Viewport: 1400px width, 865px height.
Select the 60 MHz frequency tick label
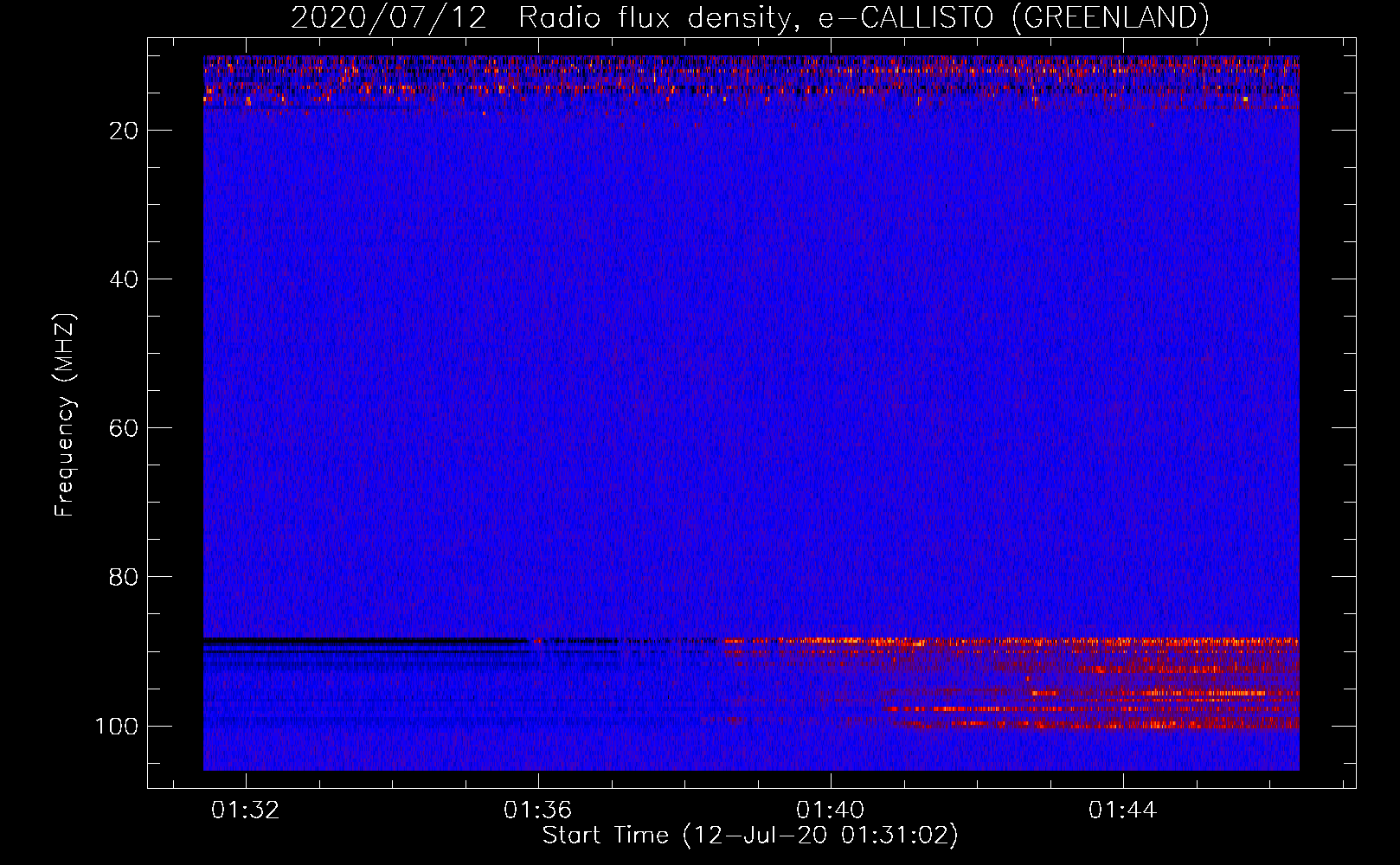(x=124, y=428)
